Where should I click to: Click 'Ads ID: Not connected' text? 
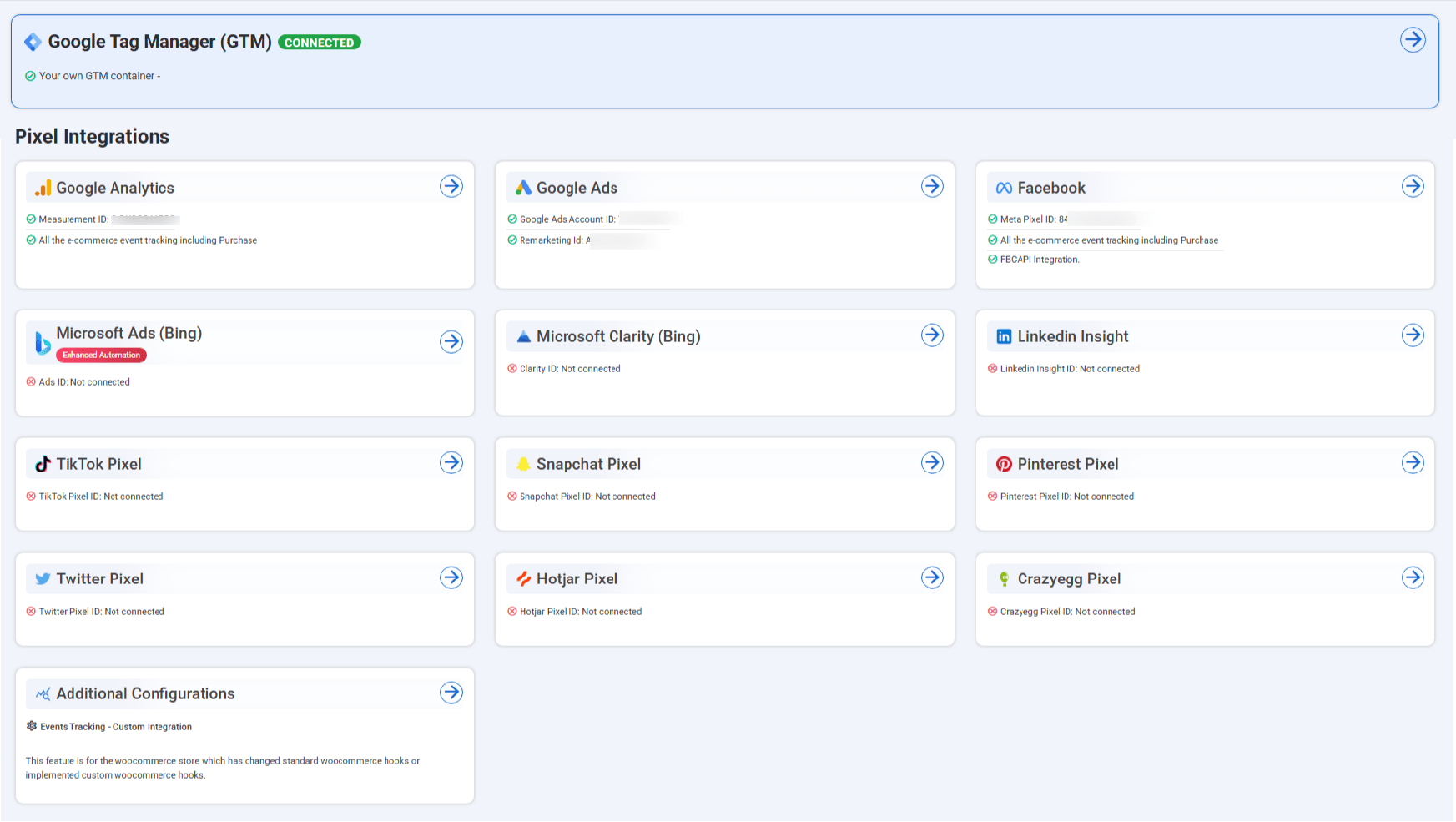click(84, 382)
